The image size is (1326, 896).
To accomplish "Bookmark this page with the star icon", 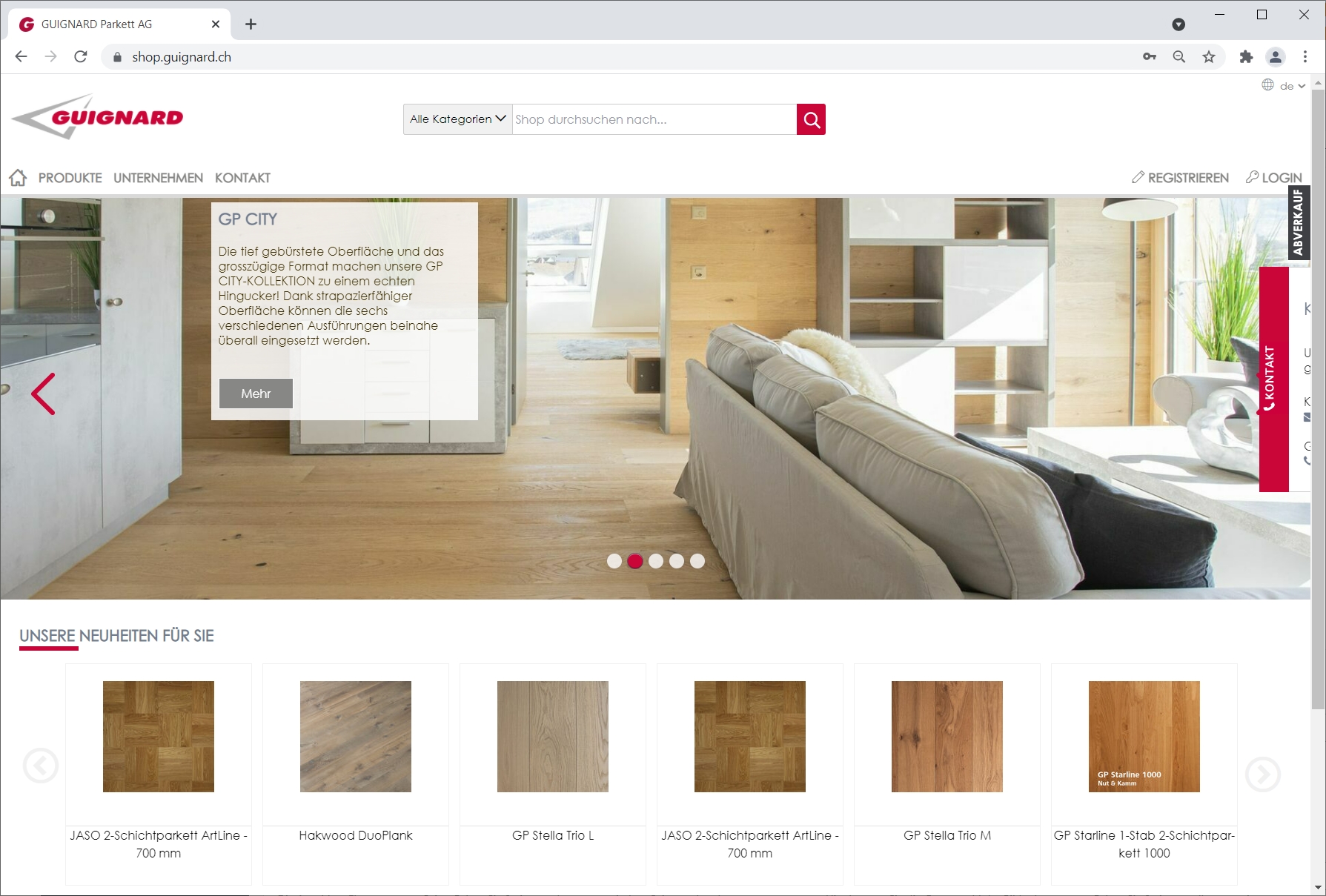I will 1209,57.
